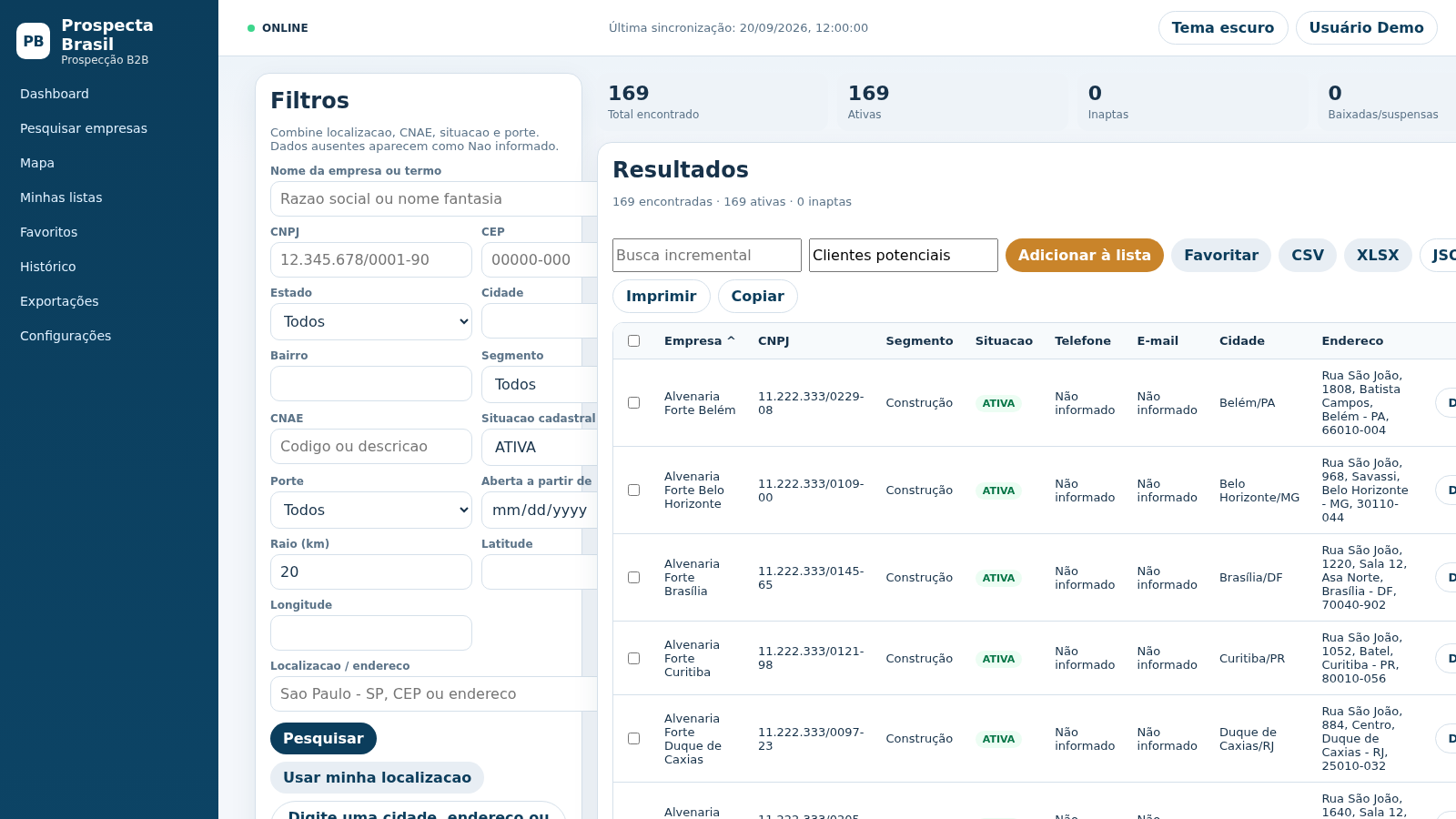
Task: Click Adicionar à lista button
Action: [1084, 255]
